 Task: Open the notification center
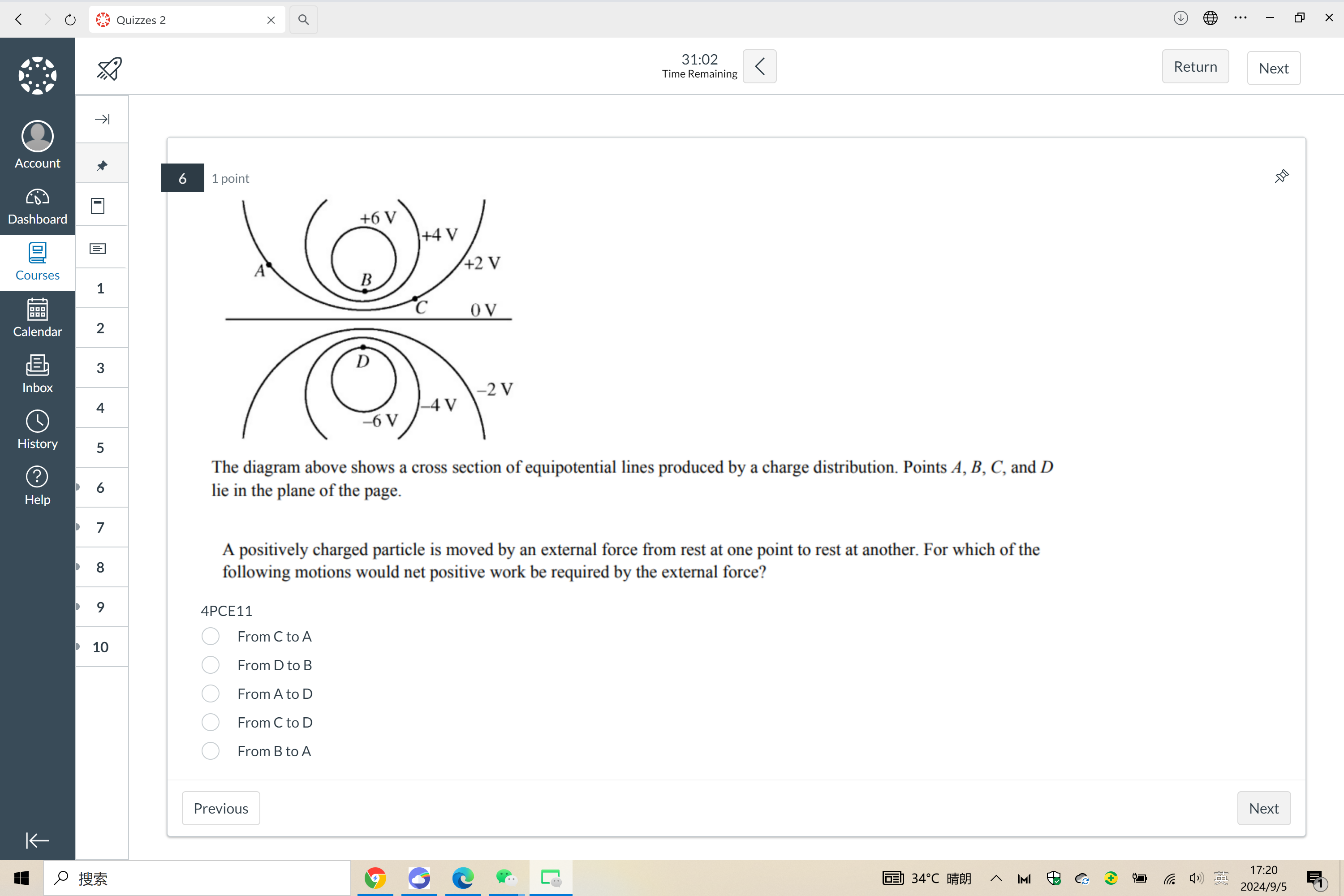[x=1316, y=879]
